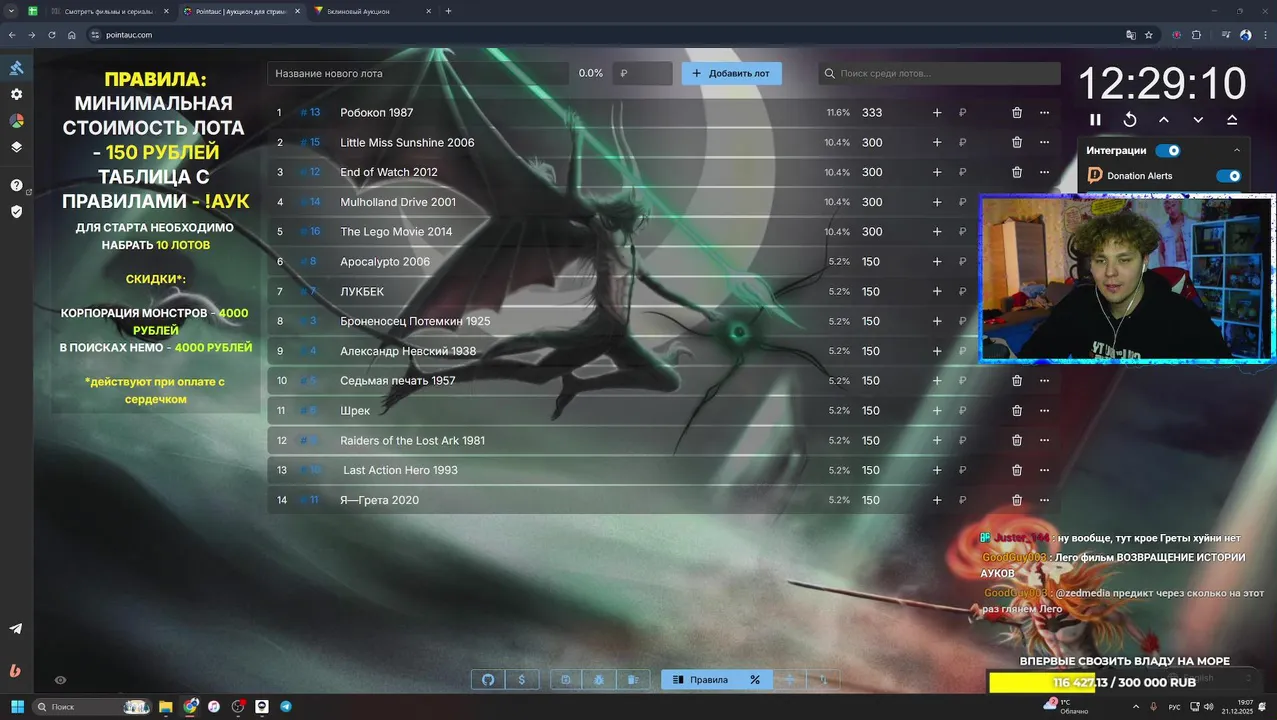The image size is (1277, 720).
Task: Click the eye icon at bottom left
Action: point(60,680)
